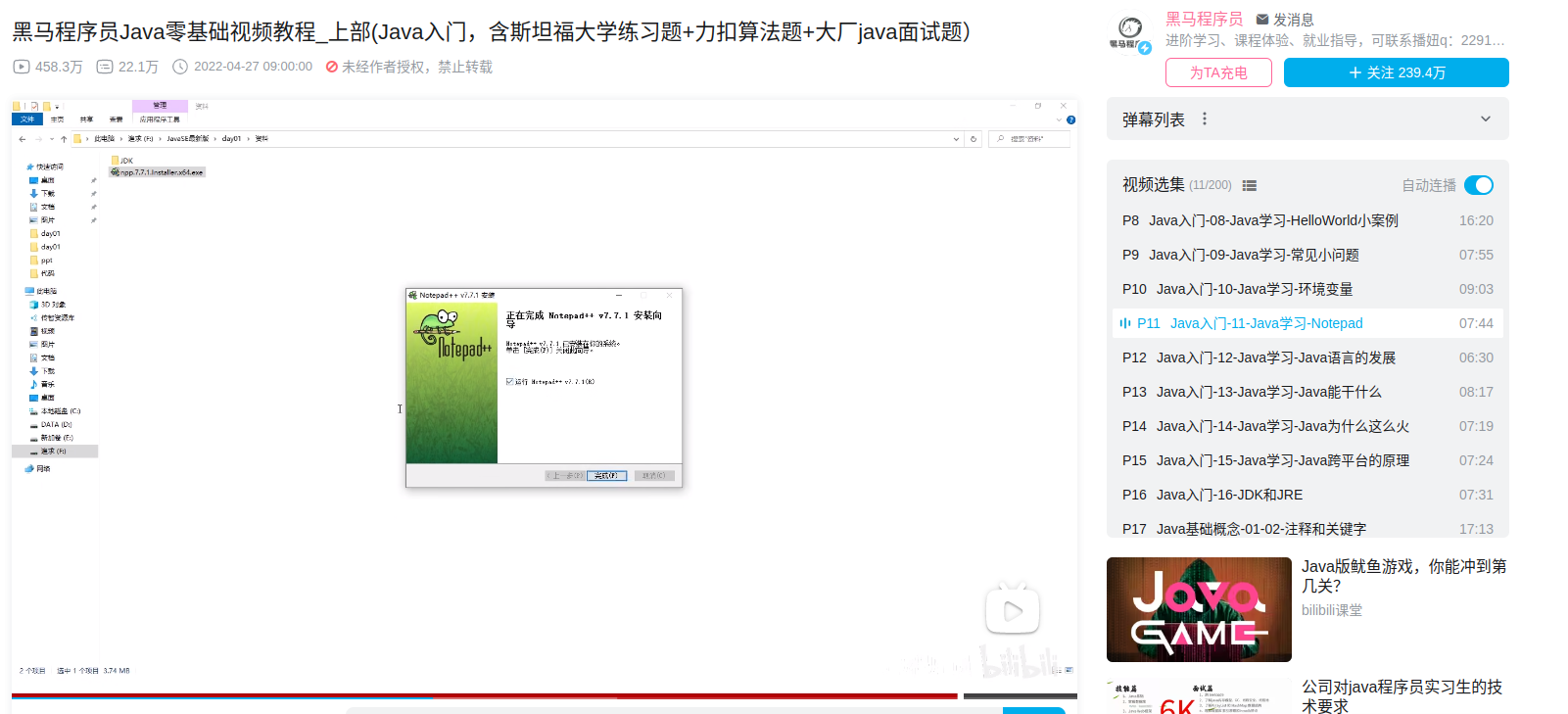Click the Explorer search box

coord(1027,139)
